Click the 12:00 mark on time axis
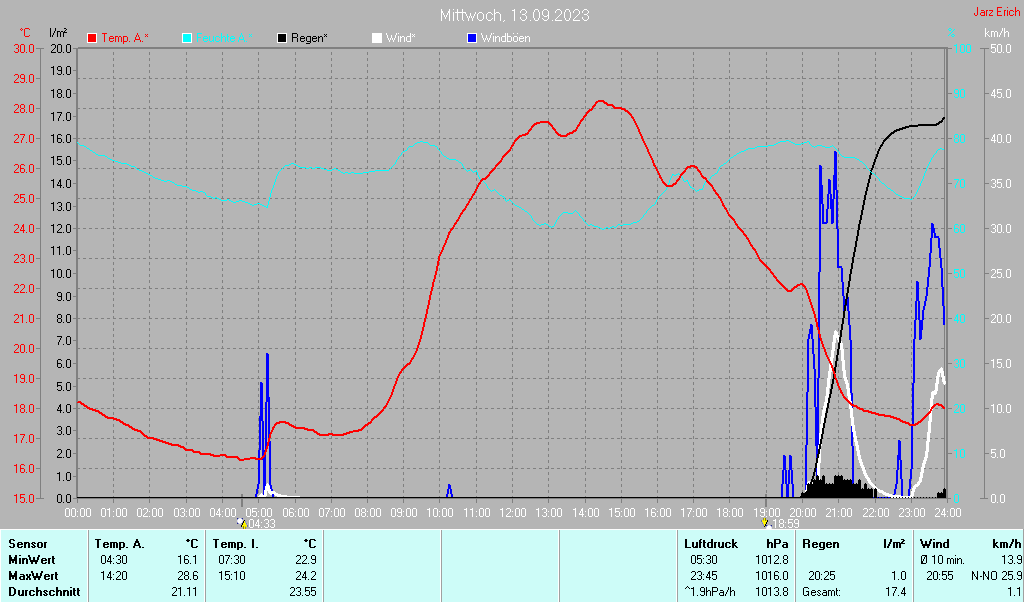This screenshot has height=602, width=1024. [x=513, y=512]
